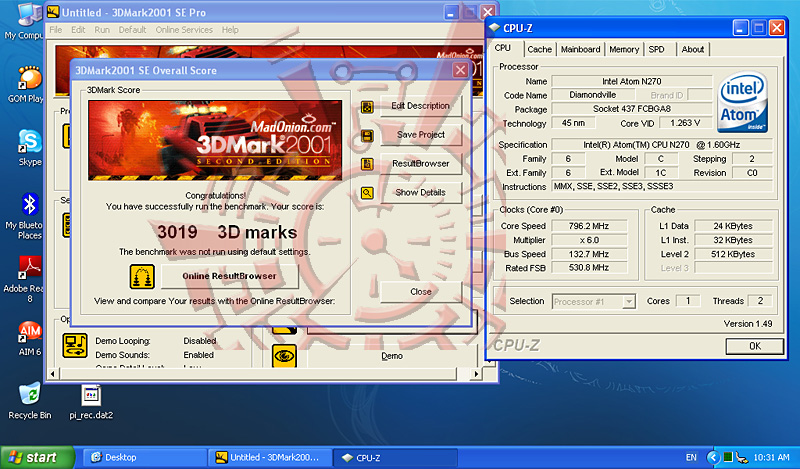Click Close in the Overall Score dialog
Screen dimensions: 800x469
[x=420, y=292]
